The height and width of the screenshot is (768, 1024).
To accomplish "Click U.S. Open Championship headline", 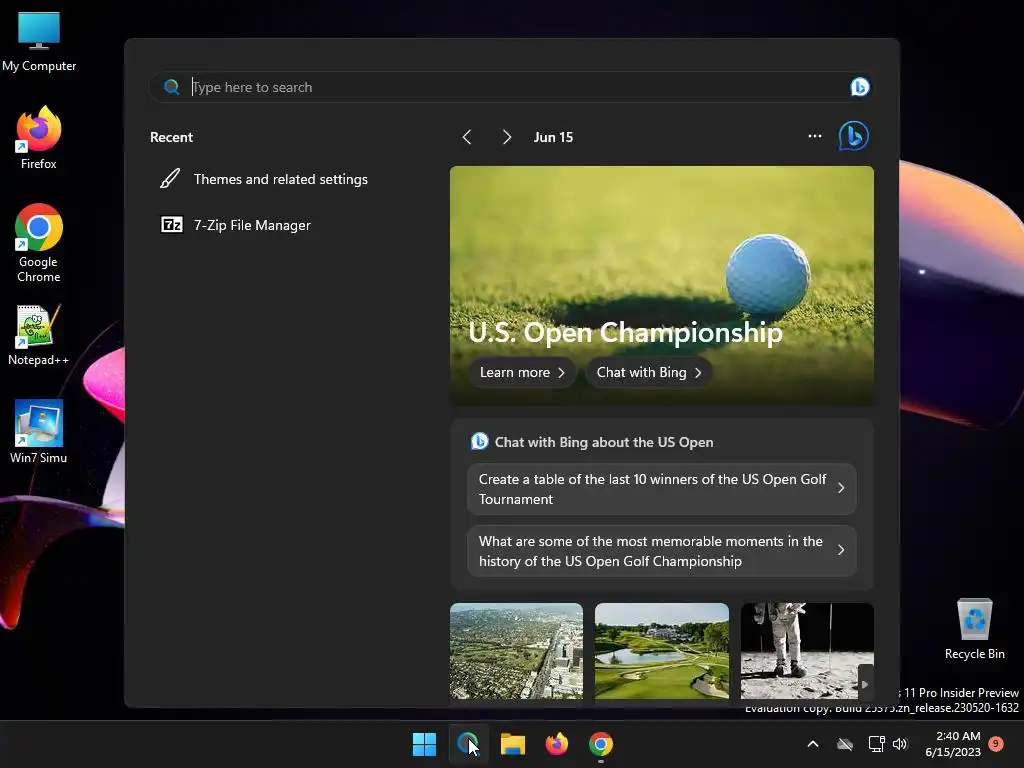I will click(625, 332).
